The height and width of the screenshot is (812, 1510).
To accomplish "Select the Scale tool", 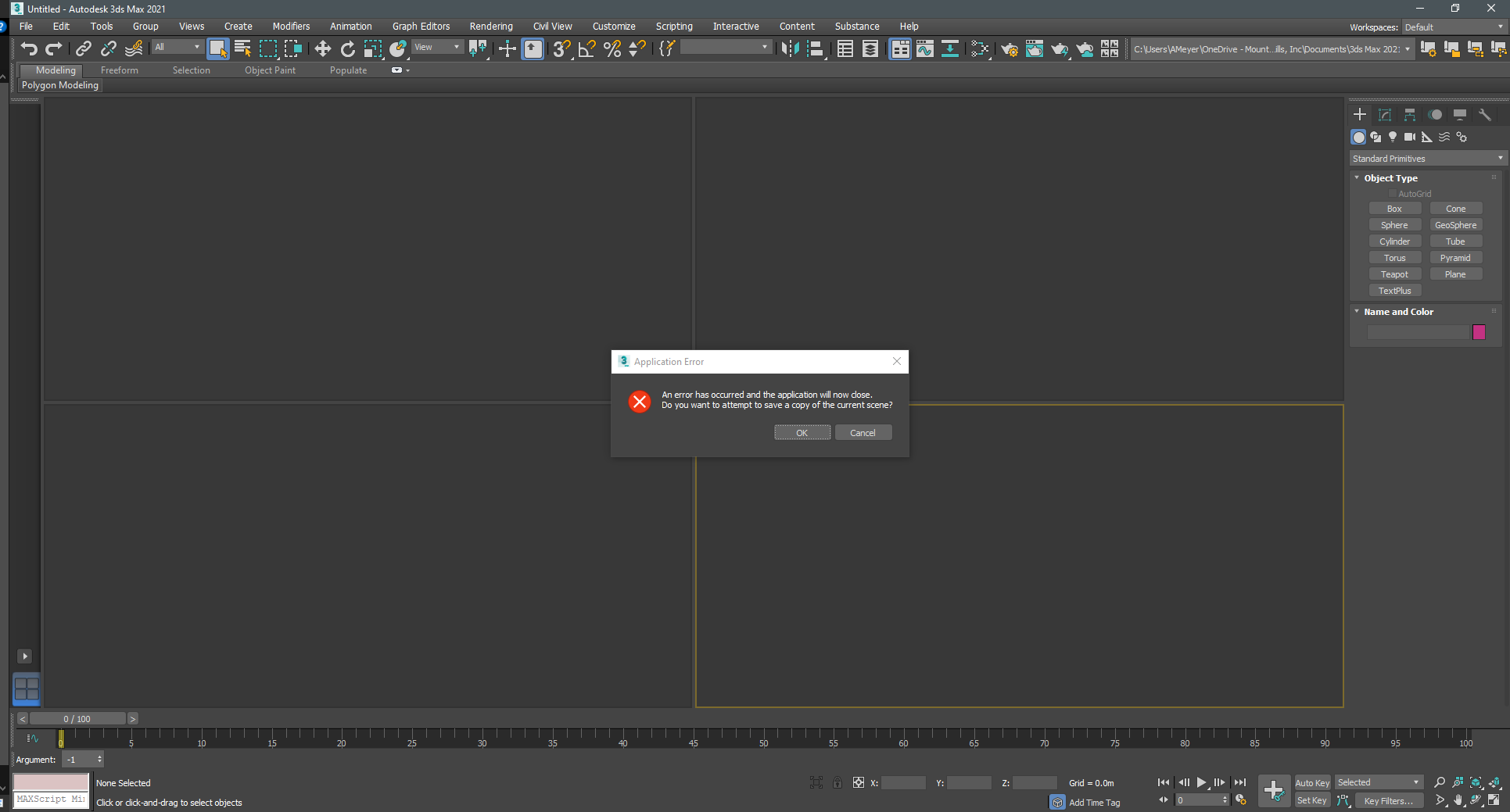I will click(x=373, y=48).
